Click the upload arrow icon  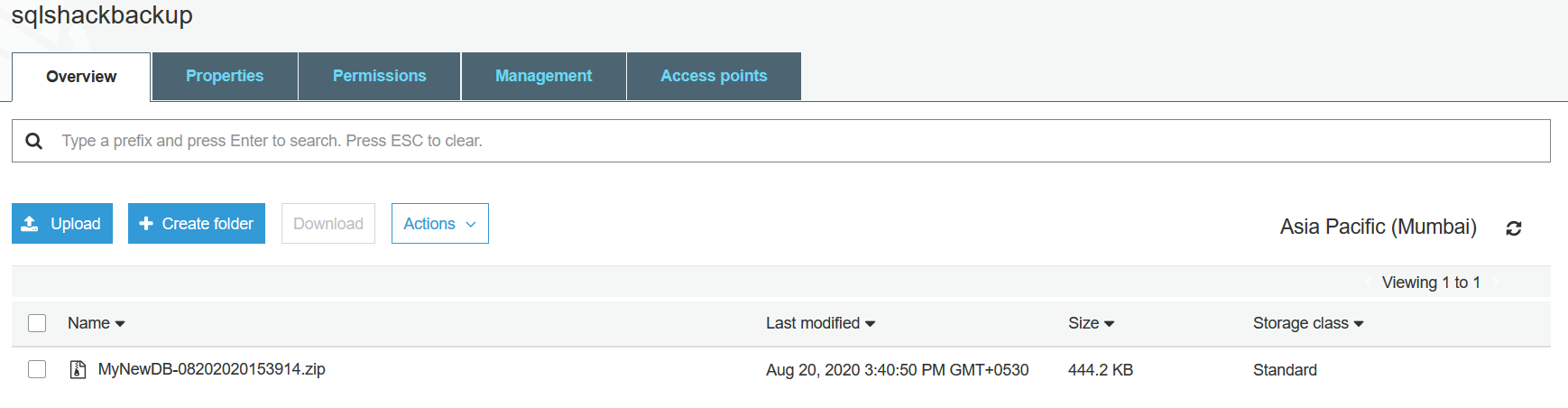click(30, 224)
